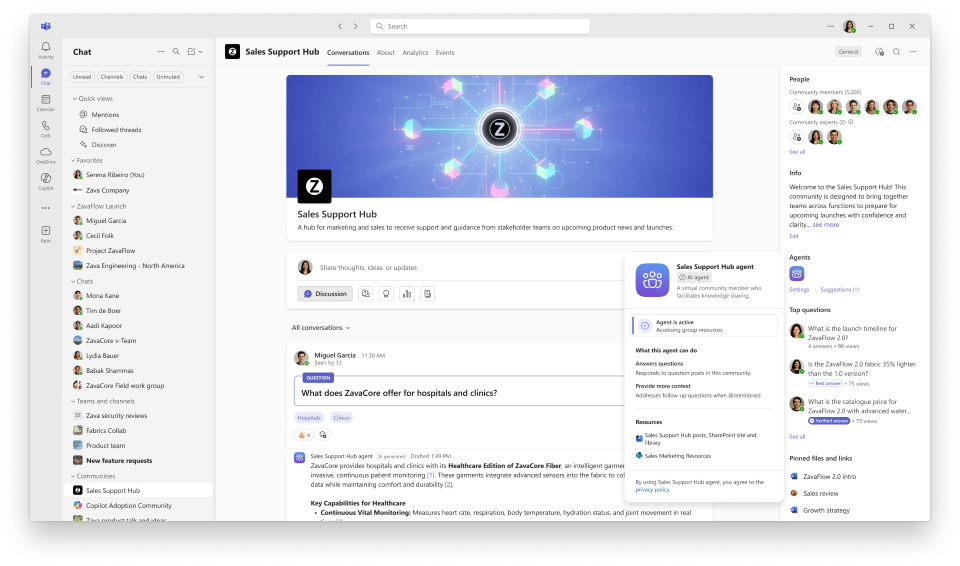Click the agent Settings link

point(799,290)
